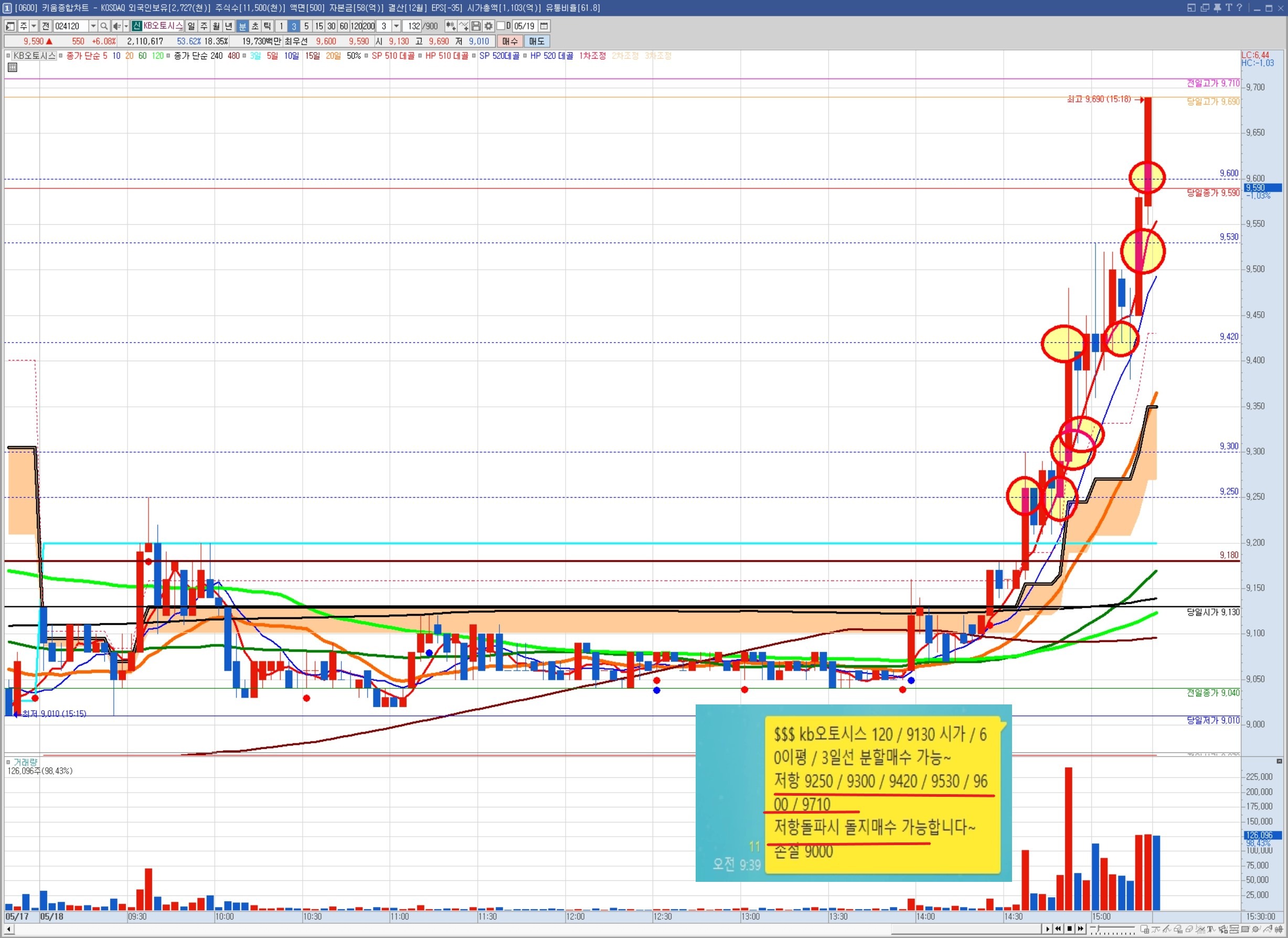Expand the stock code 024120 dropdown
The height and width of the screenshot is (938, 1288).
[93, 26]
